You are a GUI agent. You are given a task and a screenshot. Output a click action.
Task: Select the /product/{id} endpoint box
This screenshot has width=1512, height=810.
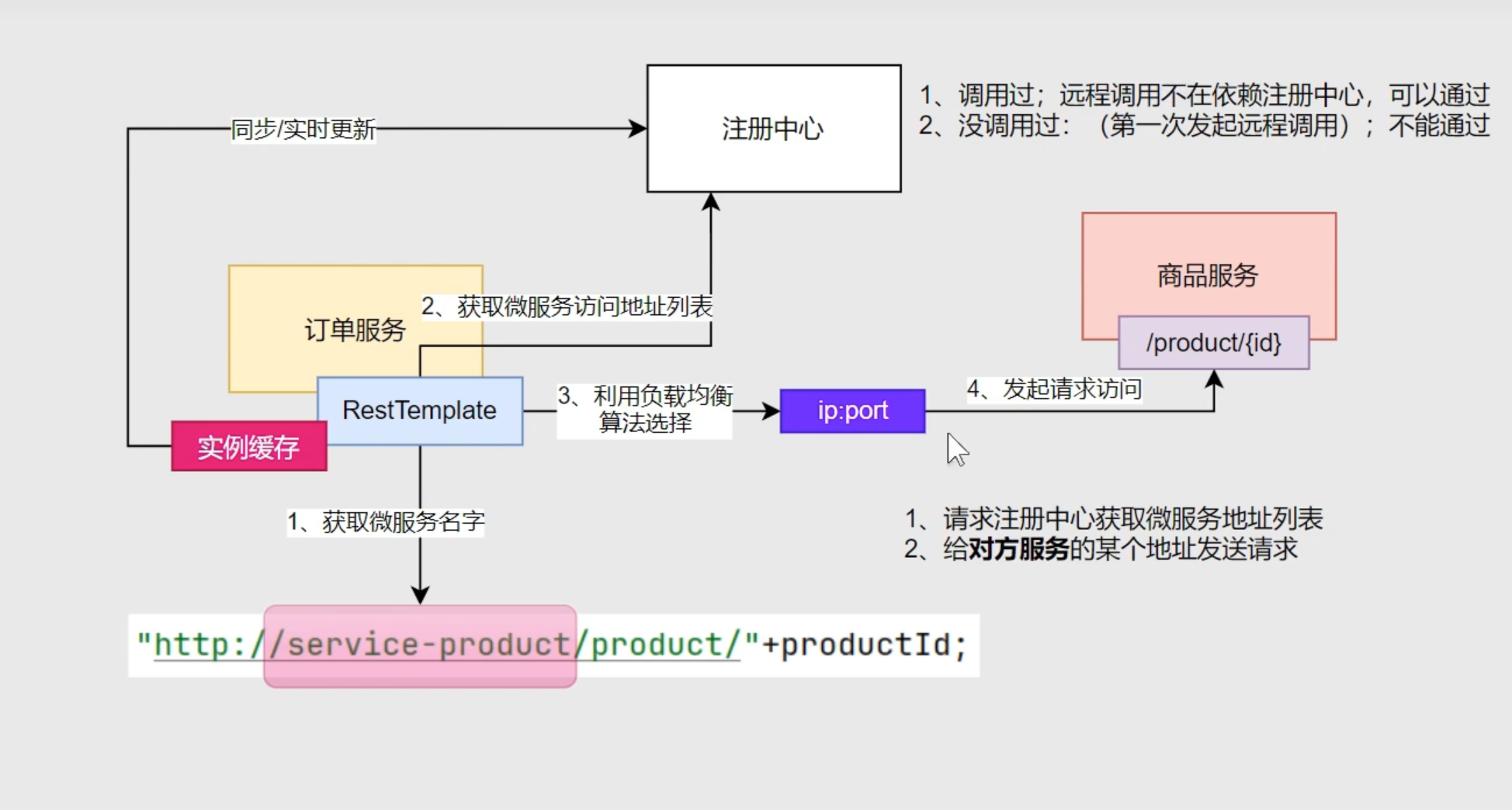pyautogui.click(x=1213, y=343)
